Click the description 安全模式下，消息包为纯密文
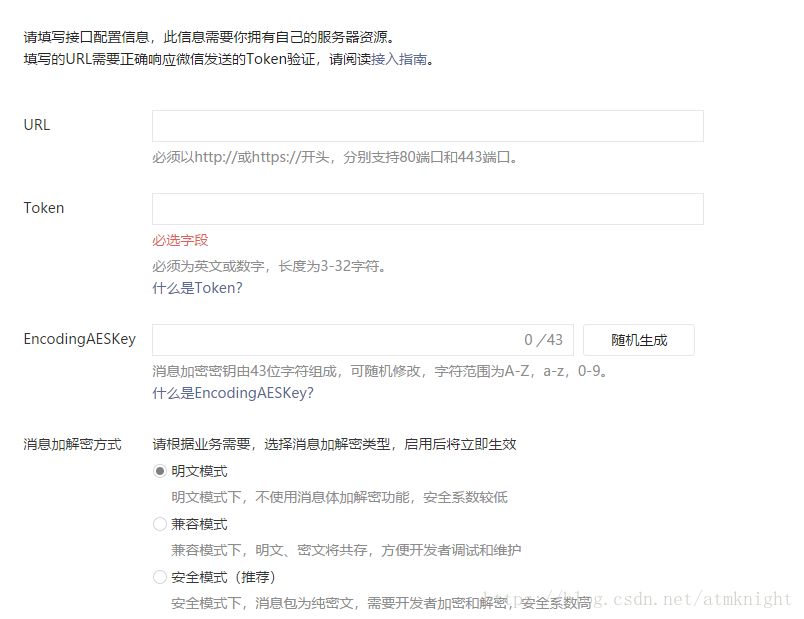The height and width of the screenshot is (619, 804). (x=262, y=603)
